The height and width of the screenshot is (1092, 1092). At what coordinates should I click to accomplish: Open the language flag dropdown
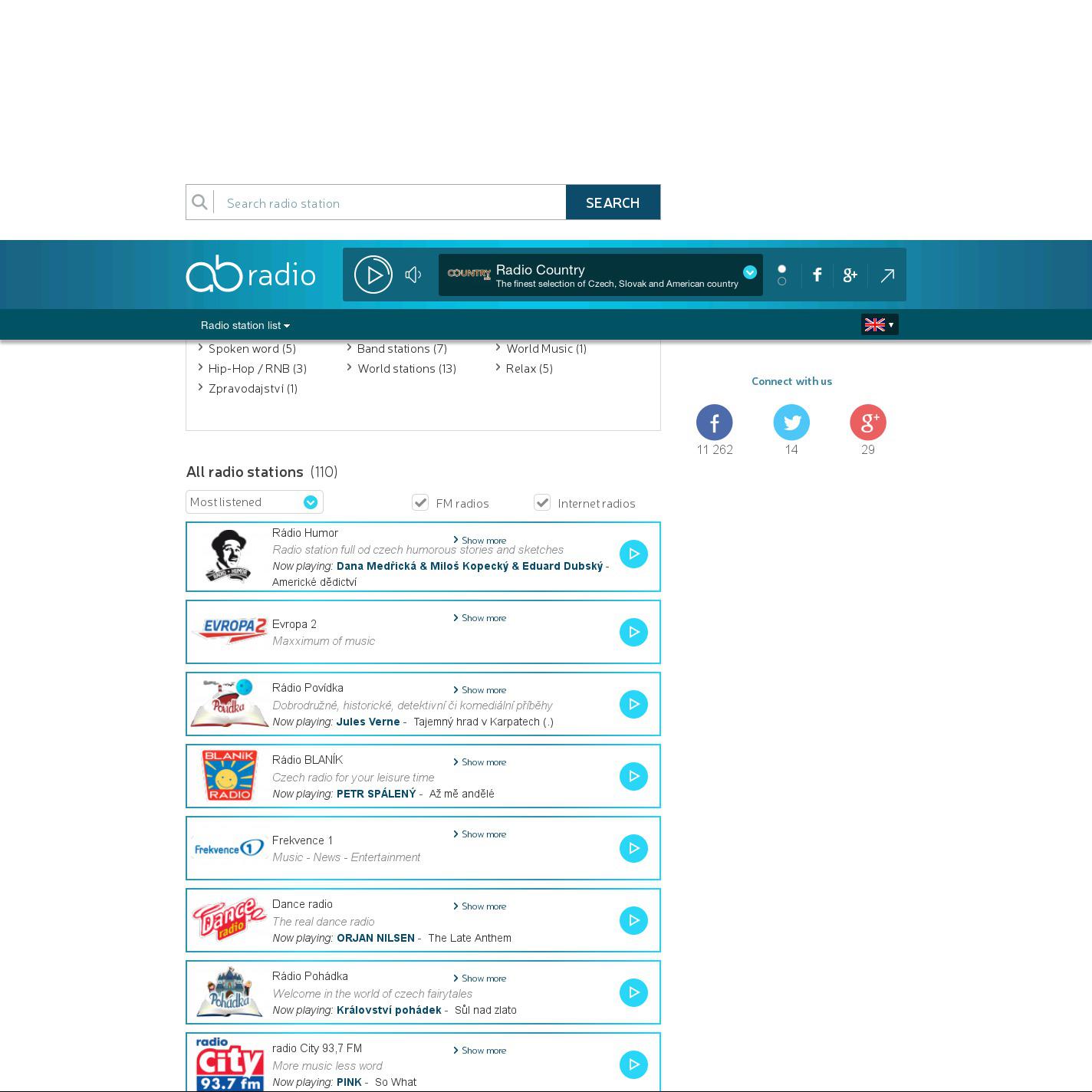click(x=879, y=324)
